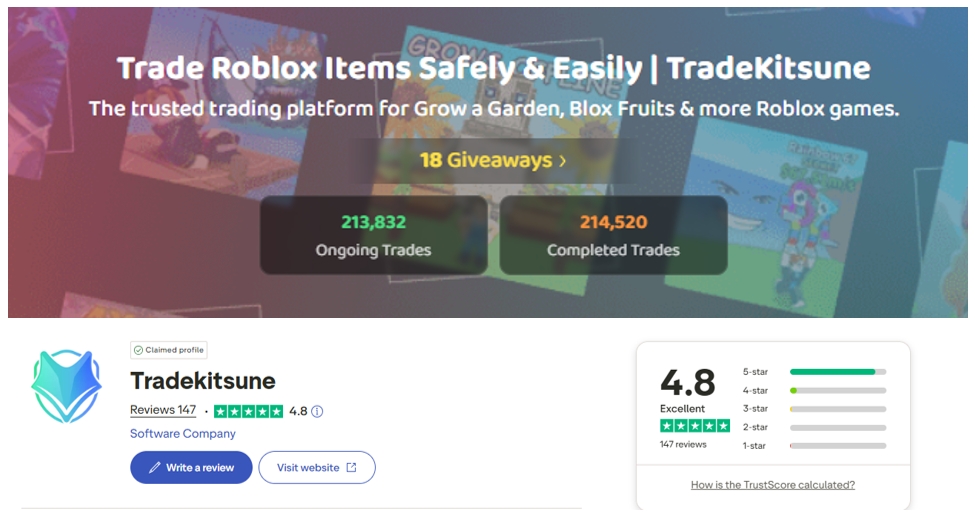Click the Write a review button
This screenshot has height=517, width=975.
[191, 467]
